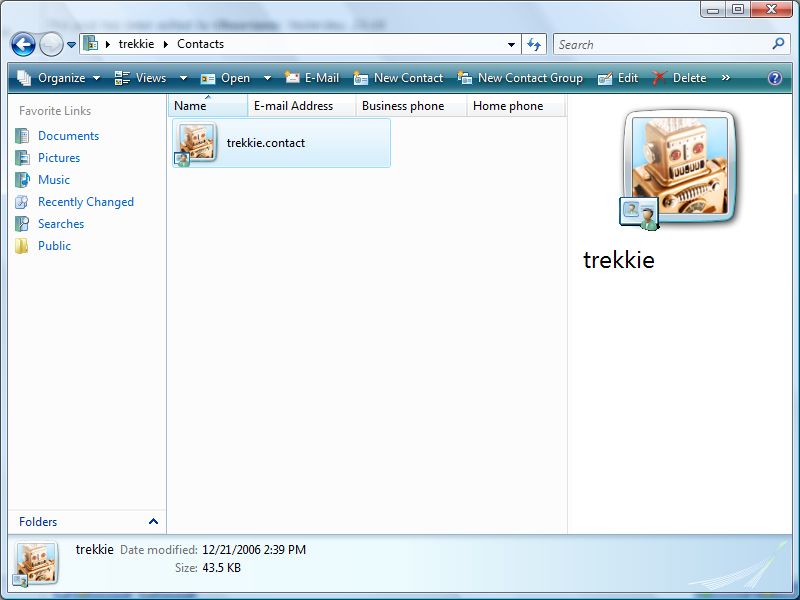Create a New Contact
The width and height of the screenshot is (800, 600).
coord(400,77)
